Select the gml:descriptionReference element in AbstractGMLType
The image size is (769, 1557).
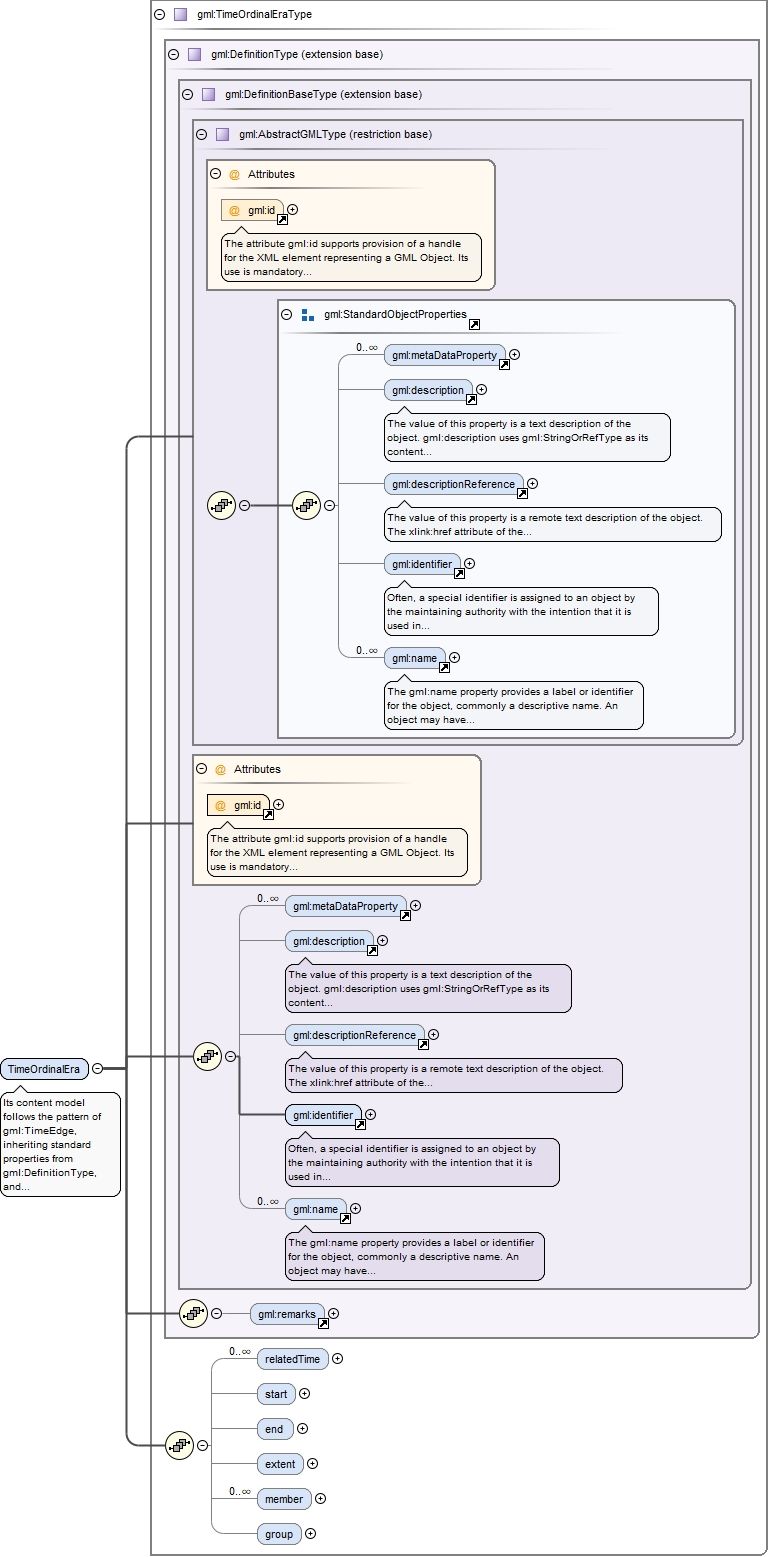pyautogui.click(x=453, y=484)
